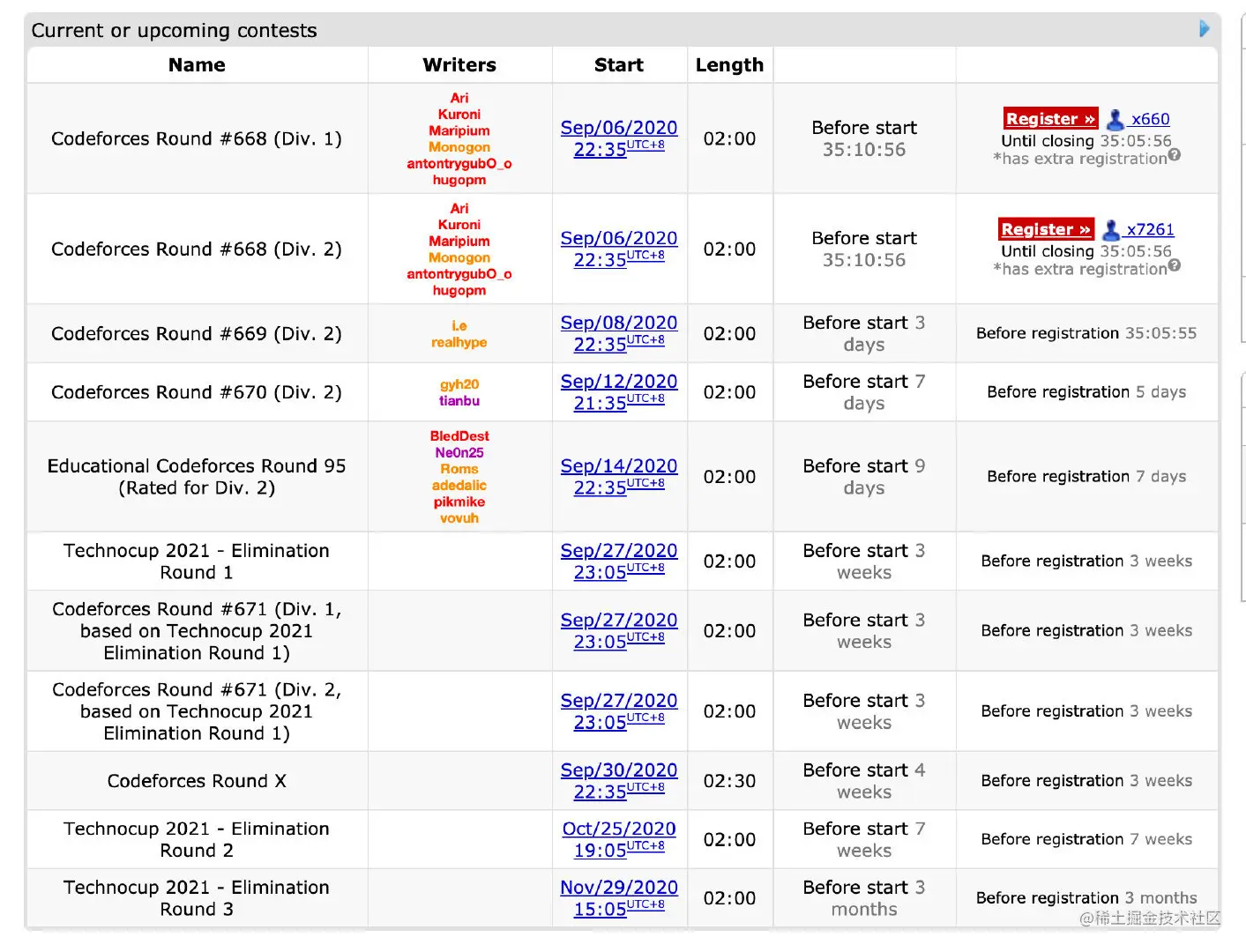Click Before registration 35:05:55 text

pyautogui.click(x=1086, y=333)
